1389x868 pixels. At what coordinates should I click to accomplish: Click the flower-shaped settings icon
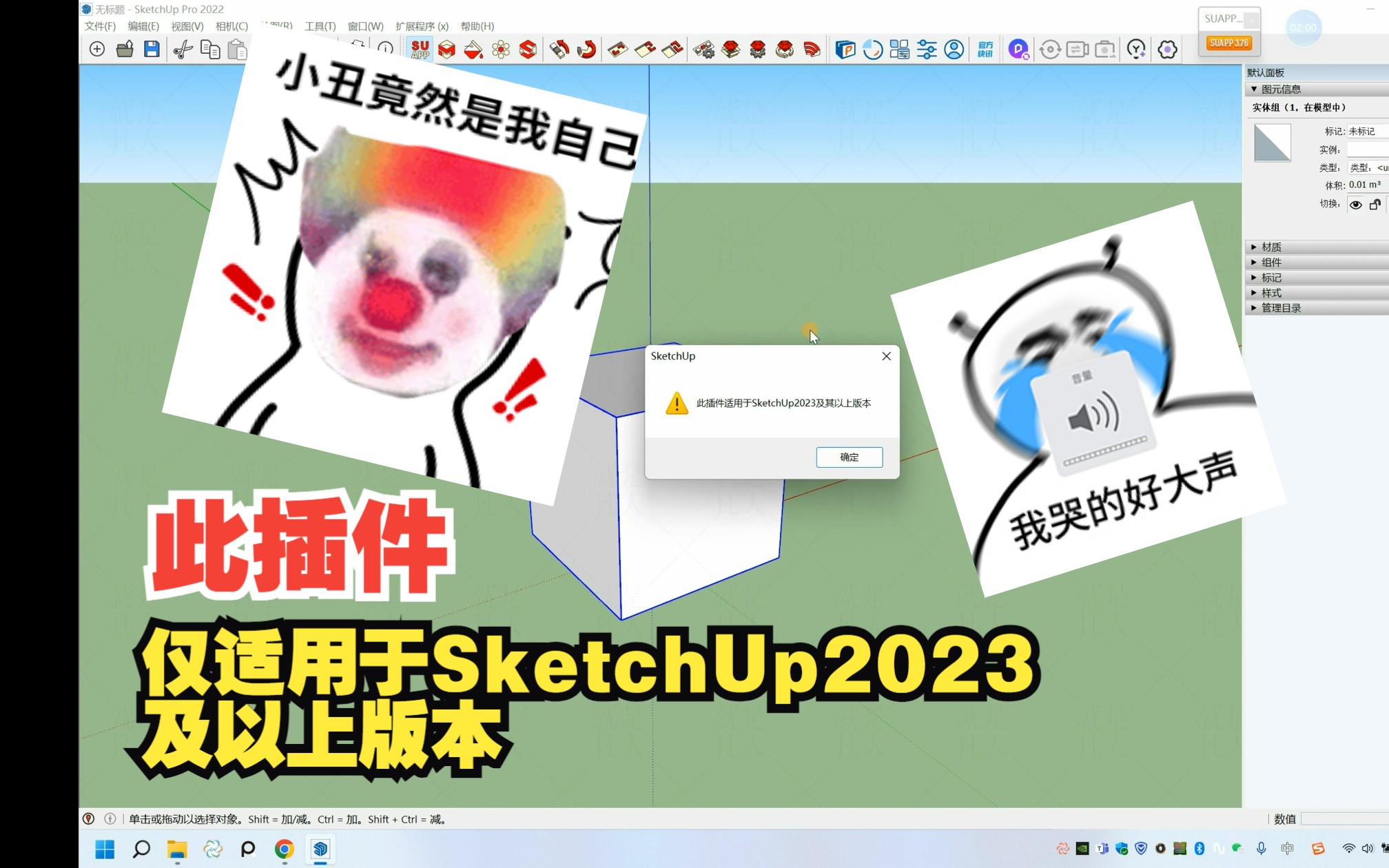1167,50
